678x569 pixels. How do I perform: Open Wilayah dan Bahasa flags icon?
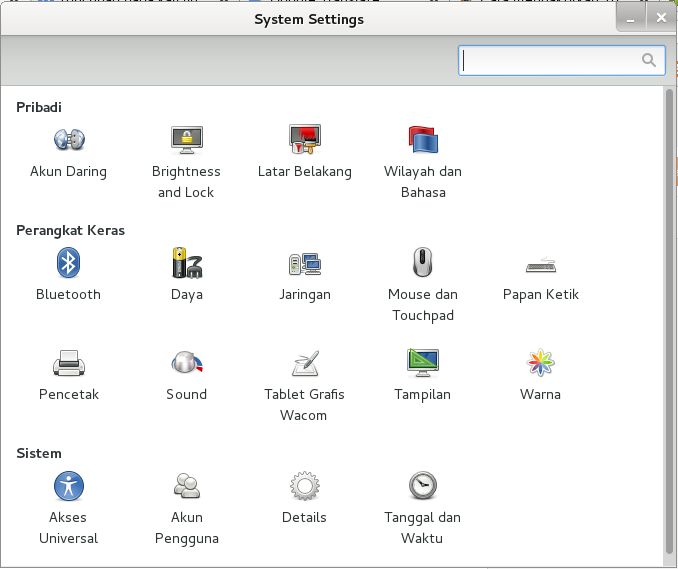click(423, 139)
